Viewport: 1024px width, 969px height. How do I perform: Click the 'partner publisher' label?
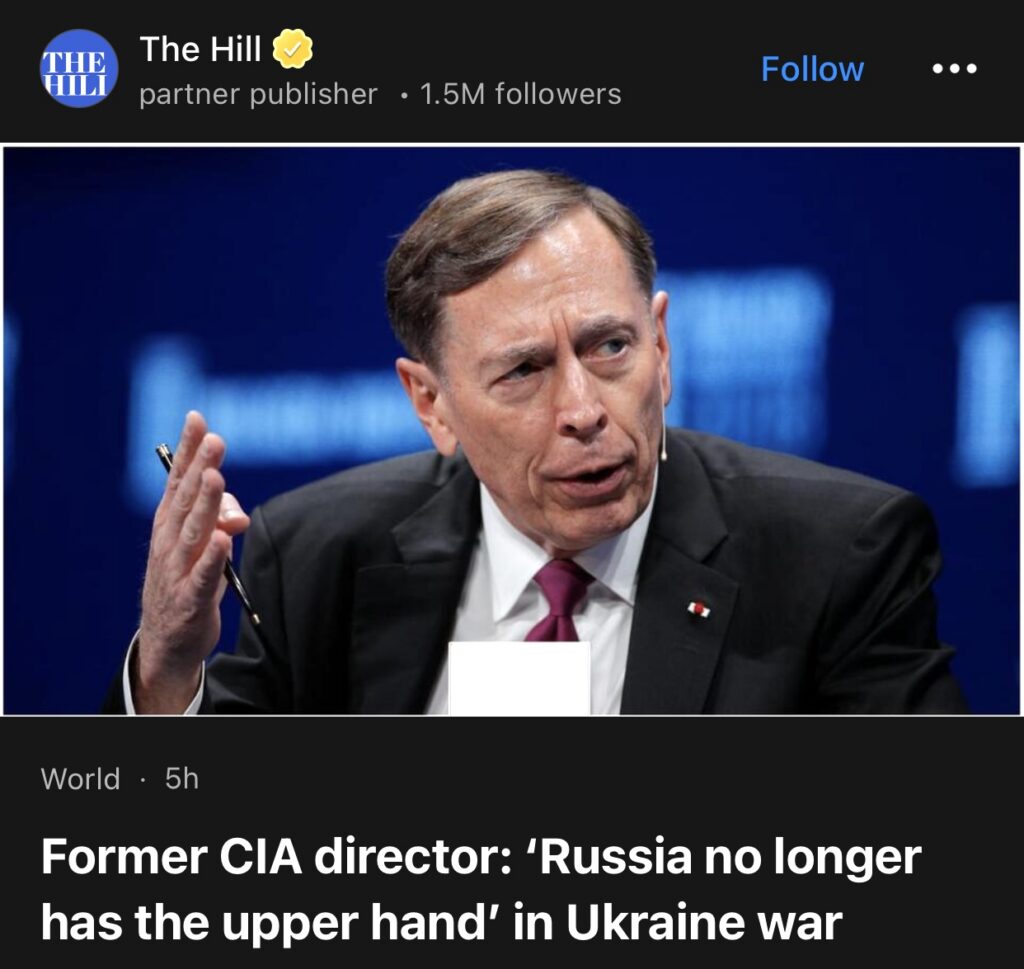(x=258, y=94)
